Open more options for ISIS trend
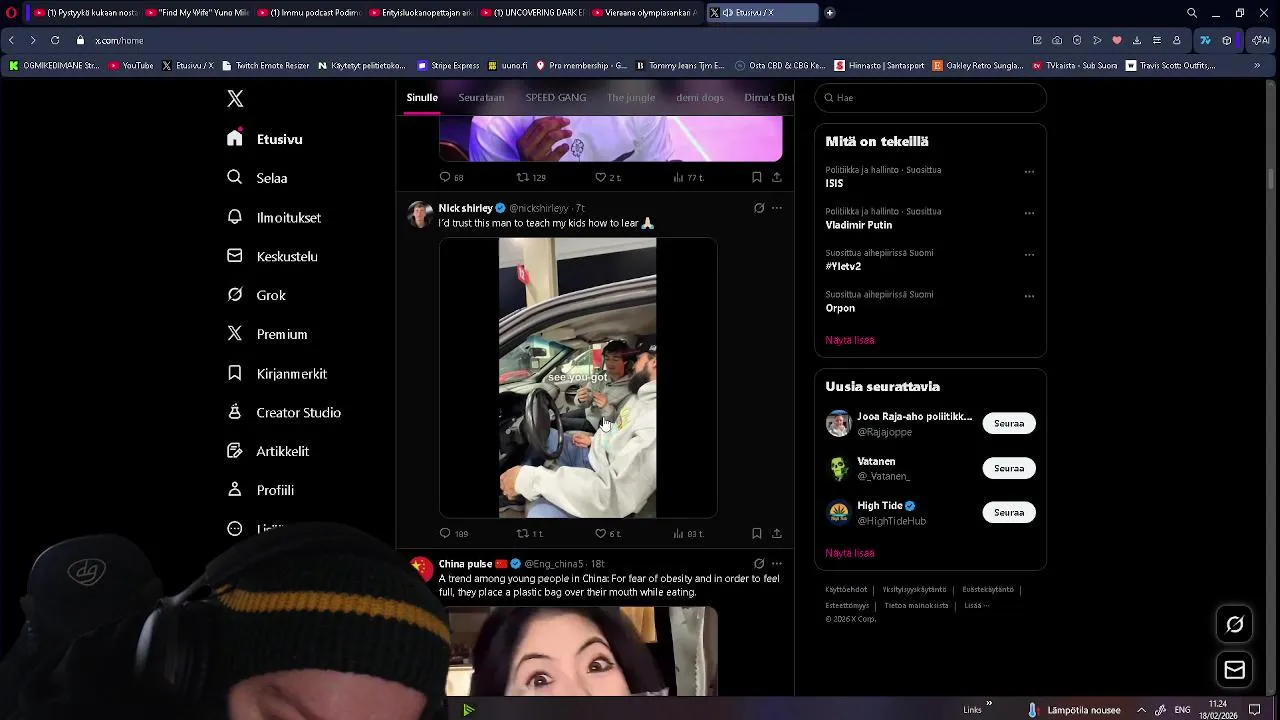 point(1029,171)
